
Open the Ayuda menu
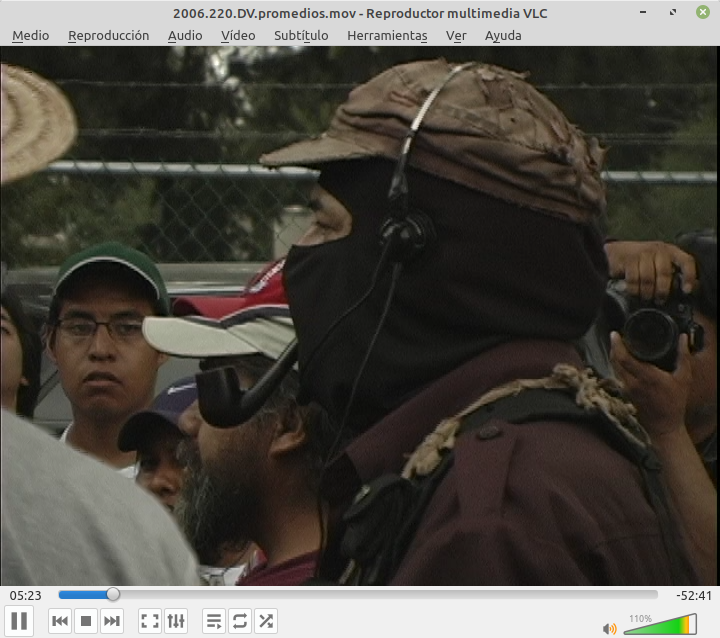click(x=503, y=35)
